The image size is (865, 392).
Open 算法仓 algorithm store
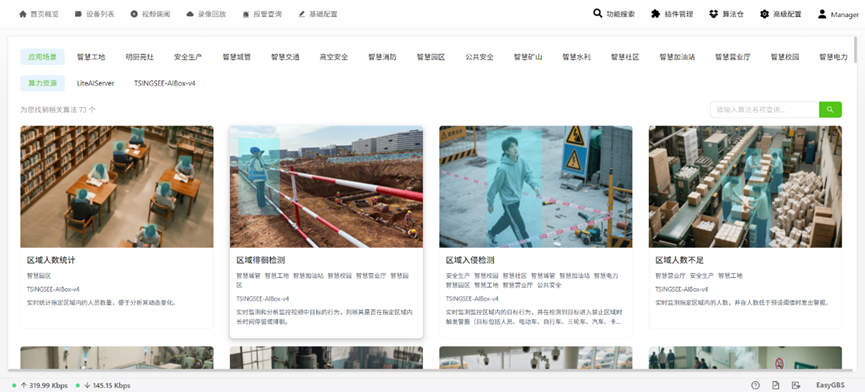pyautogui.click(x=726, y=14)
